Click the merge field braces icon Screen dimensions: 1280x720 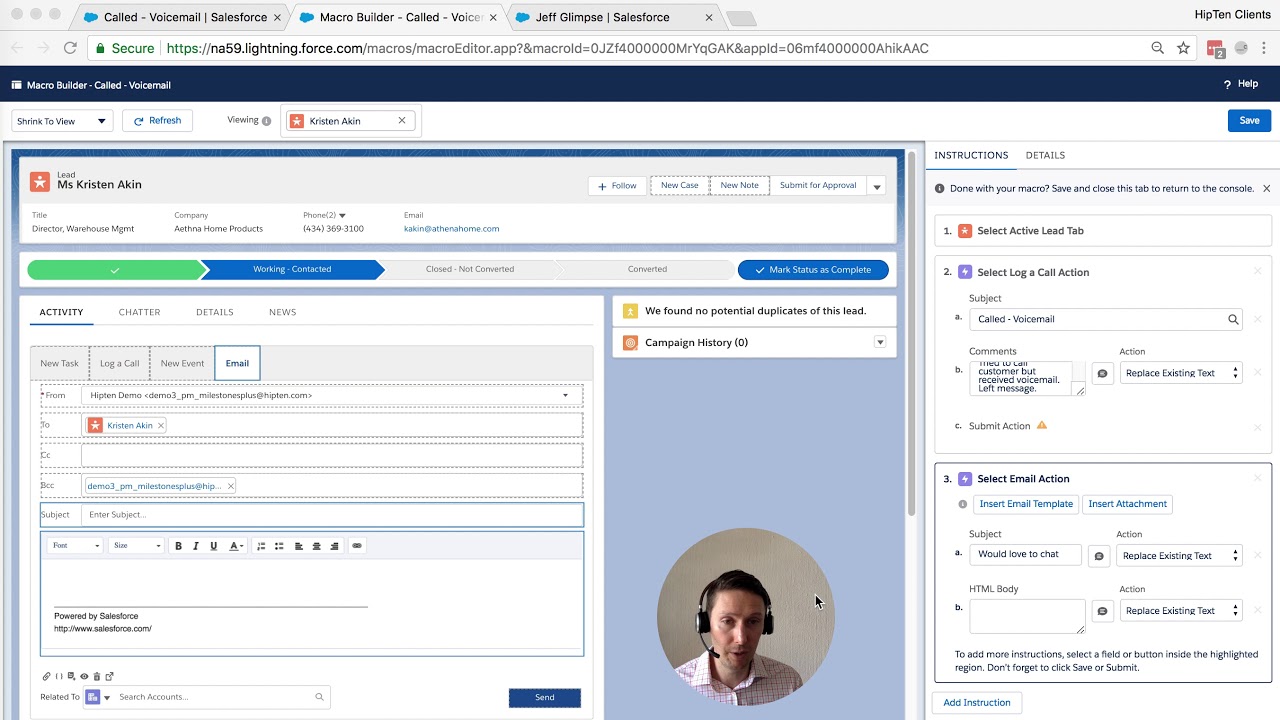click(59, 677)
